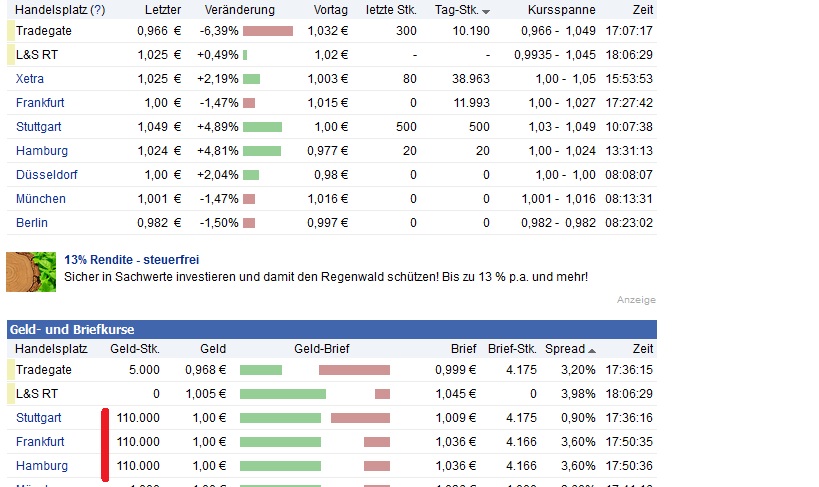Click the München change value -1,47%

point(219,199)
